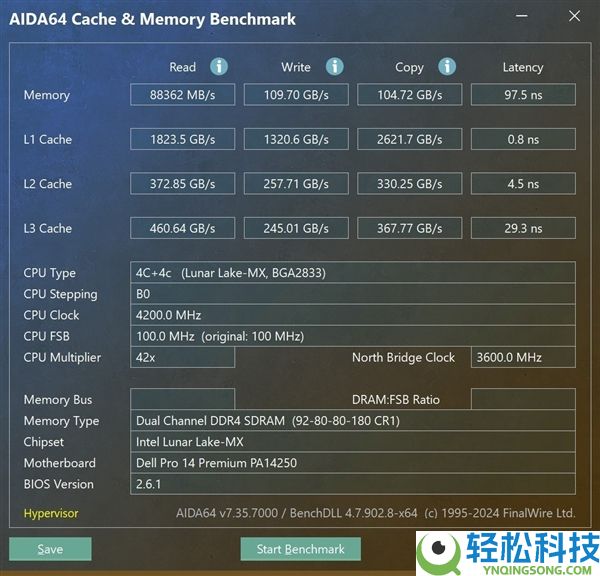The image size is (600, 576).
Task: Select Memory Copy value 104.72 GB/s
Action: [409, 95]
